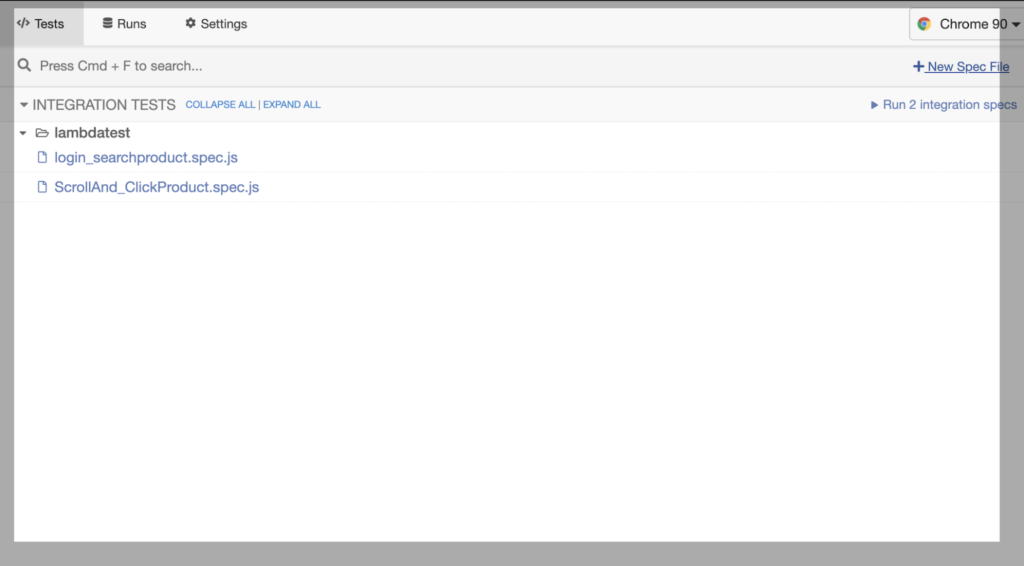Click the play triangle icon for running specs
1024x566 pixels.
coord(874,104)
